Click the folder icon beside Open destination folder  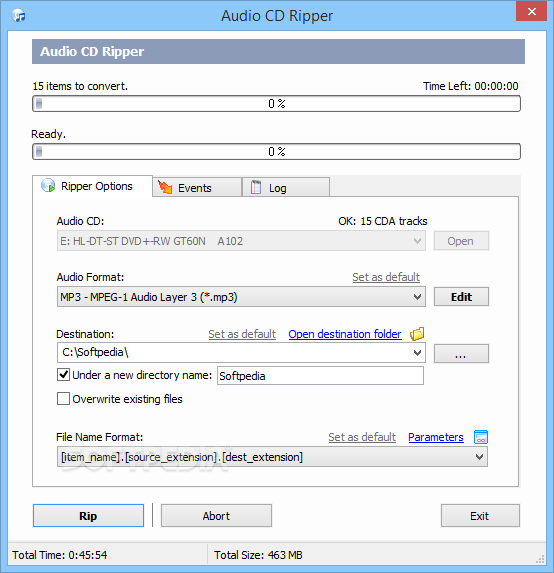pyautogui.click(x=417, y=334)
